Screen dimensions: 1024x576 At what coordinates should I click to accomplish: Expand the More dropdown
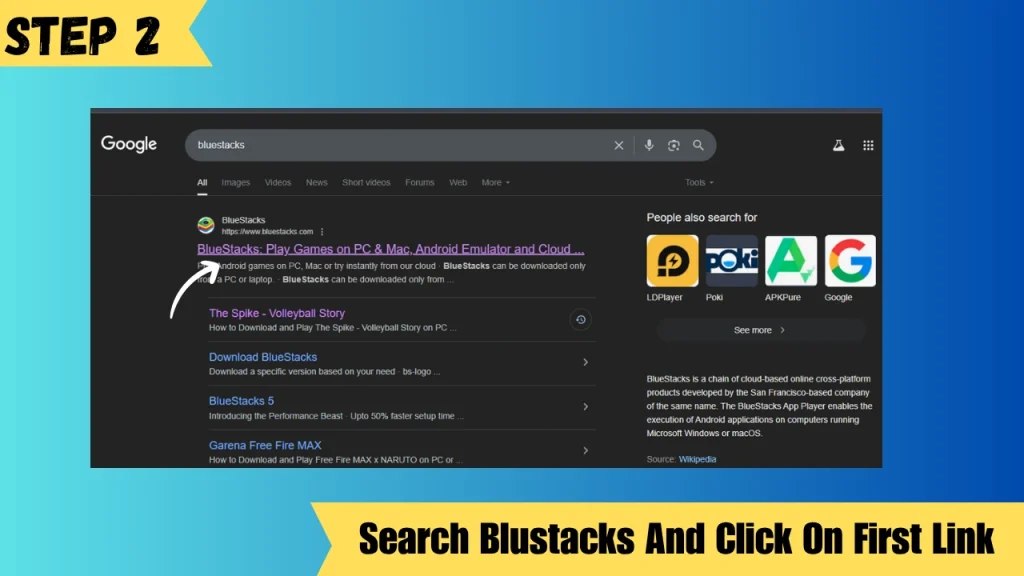(x=496, y=182)
